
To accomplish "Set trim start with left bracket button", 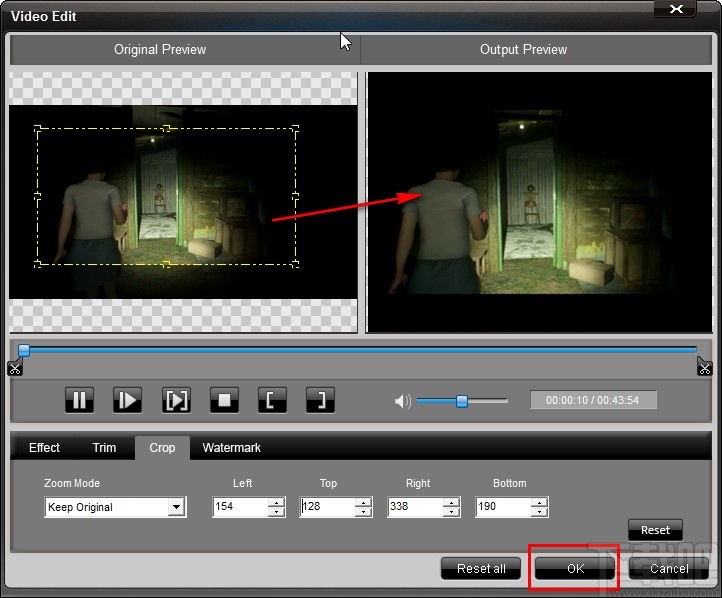I will (x=272, y=400).
